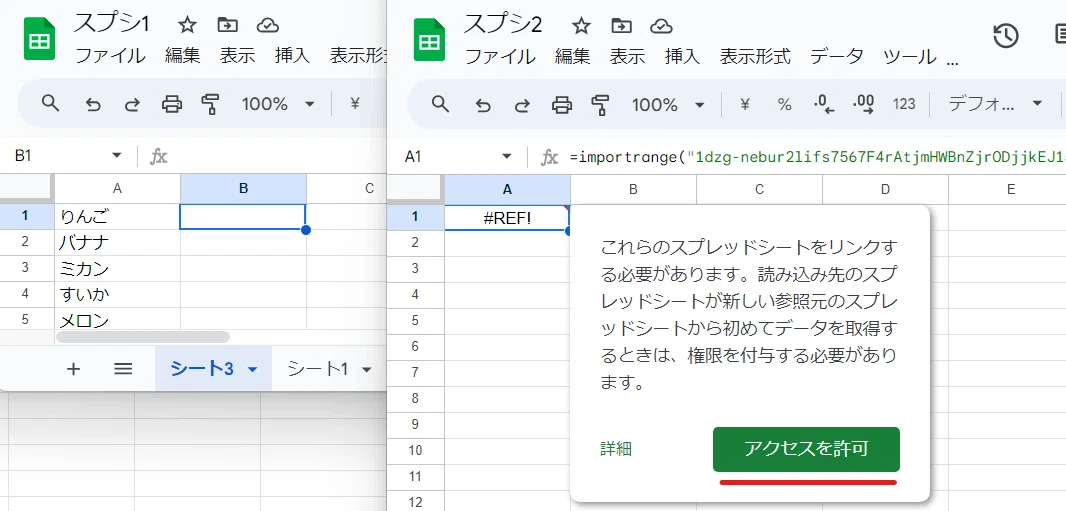This screenshot has height=511, width=1066.
Task: Open ファイル menu in スプシ1
Action: (x=110, y=56)
